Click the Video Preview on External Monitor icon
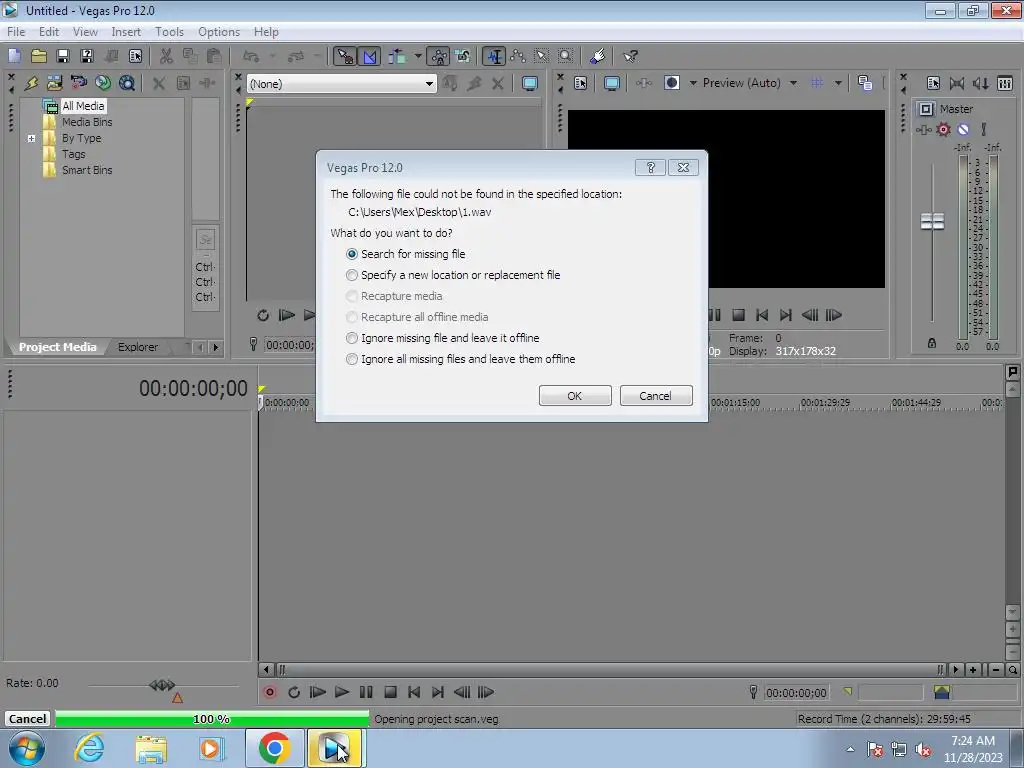 (x=612, y=83)
